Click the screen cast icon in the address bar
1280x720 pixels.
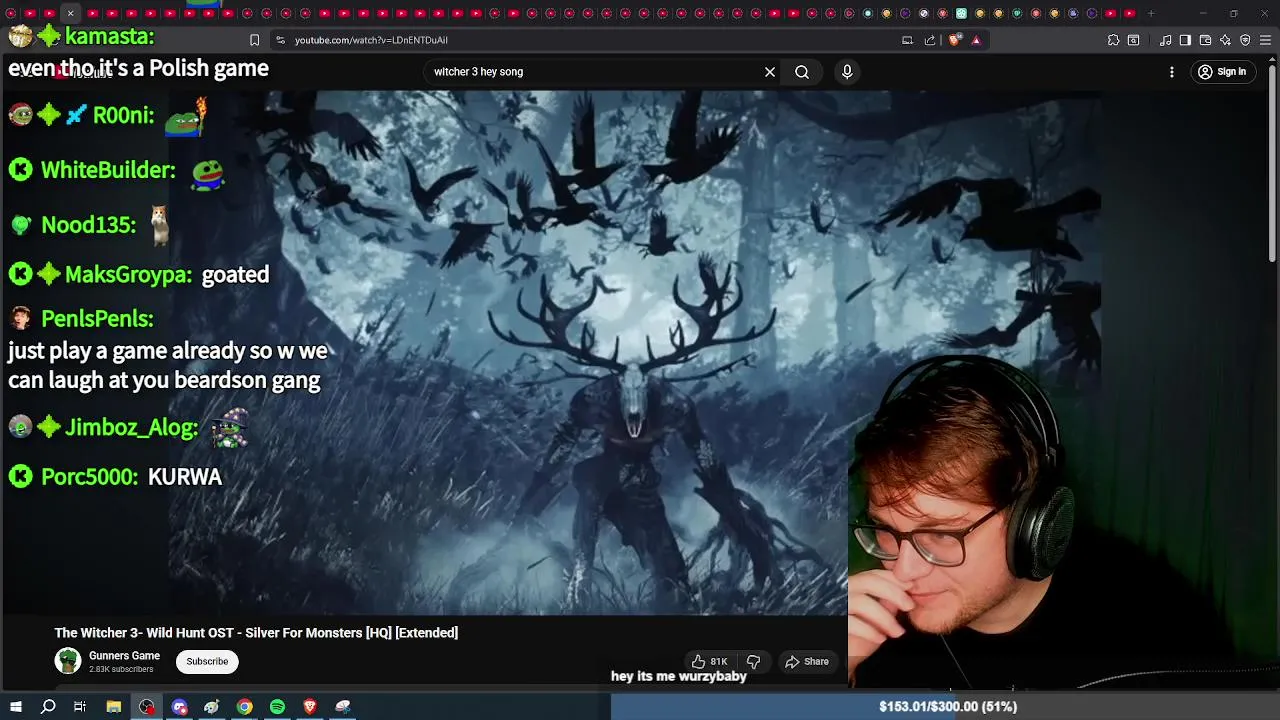(907, 40)
